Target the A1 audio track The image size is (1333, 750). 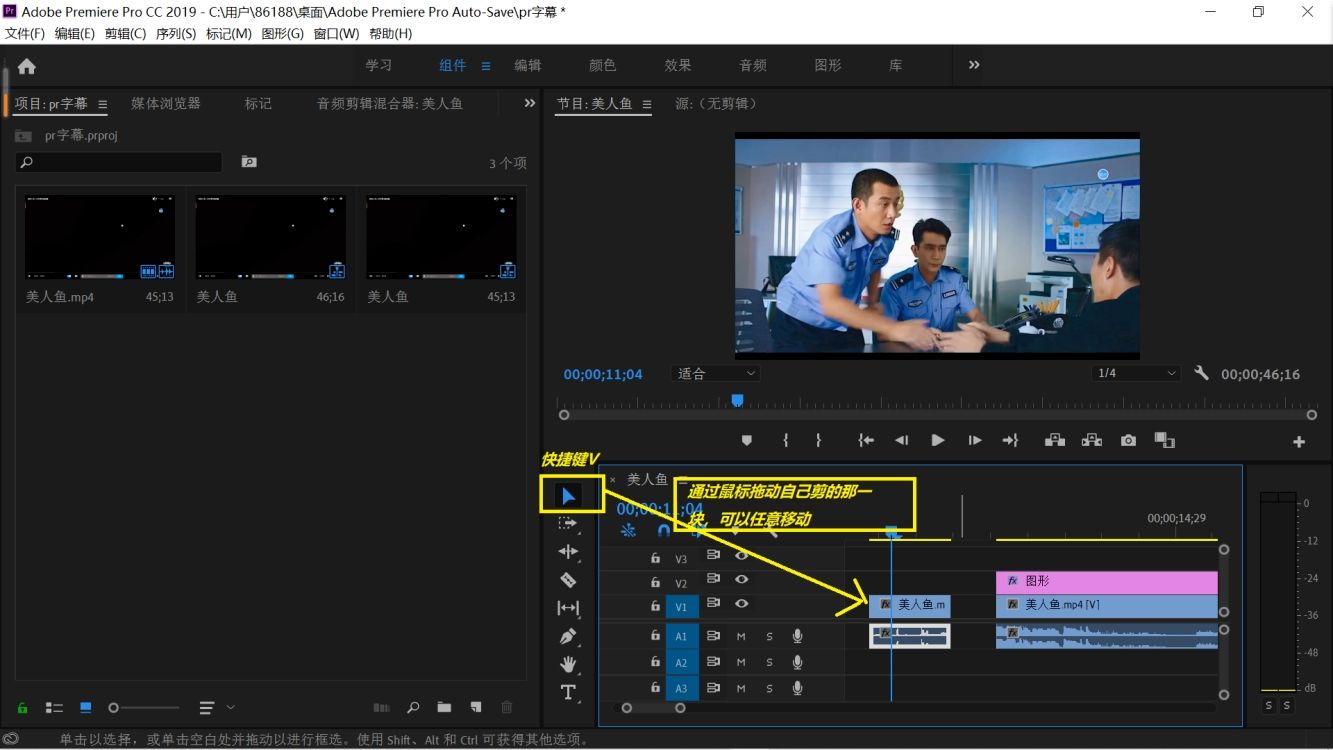point(682,636)
